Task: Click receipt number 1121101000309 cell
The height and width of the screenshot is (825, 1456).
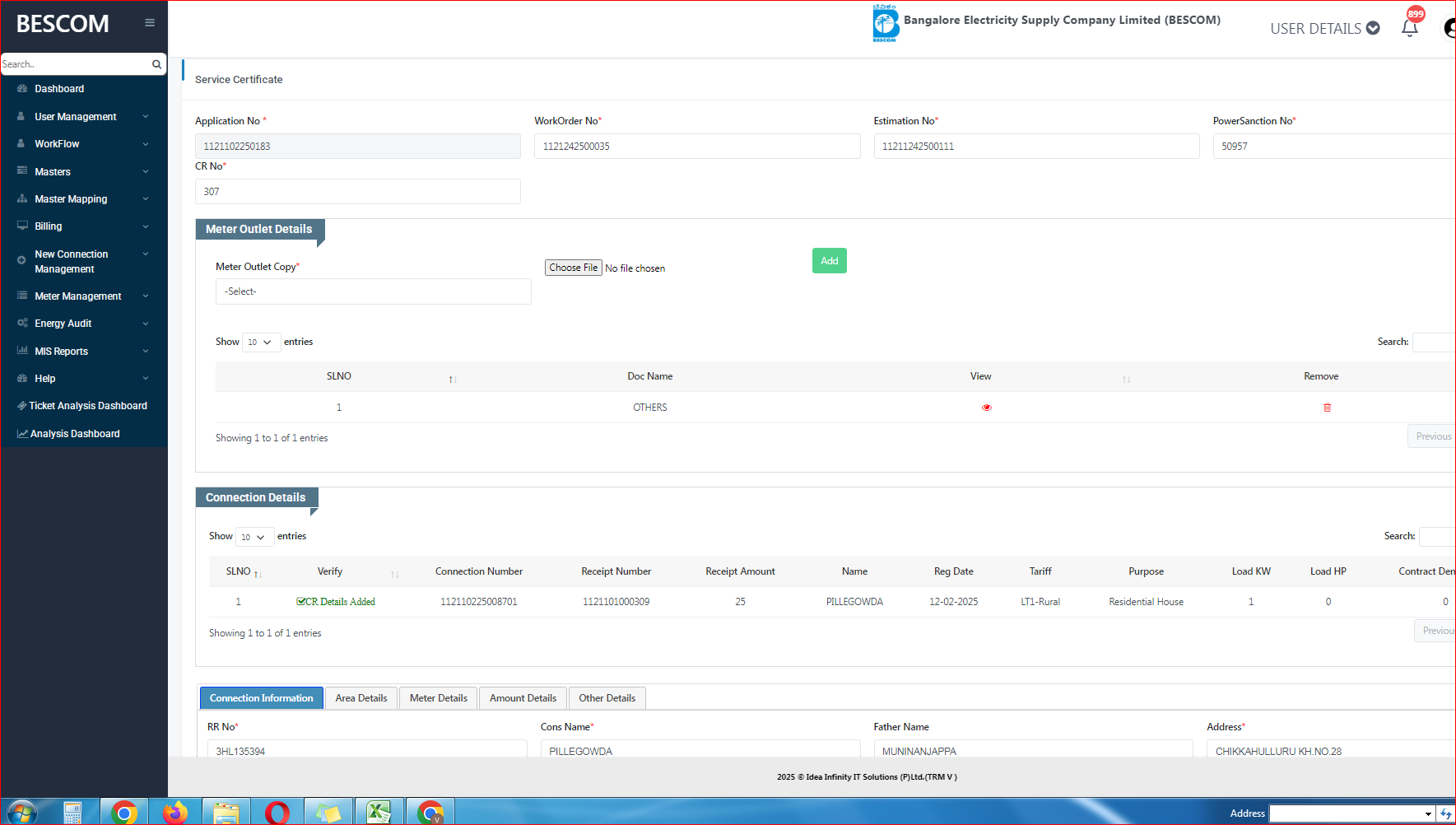Action: pos(616,602)
